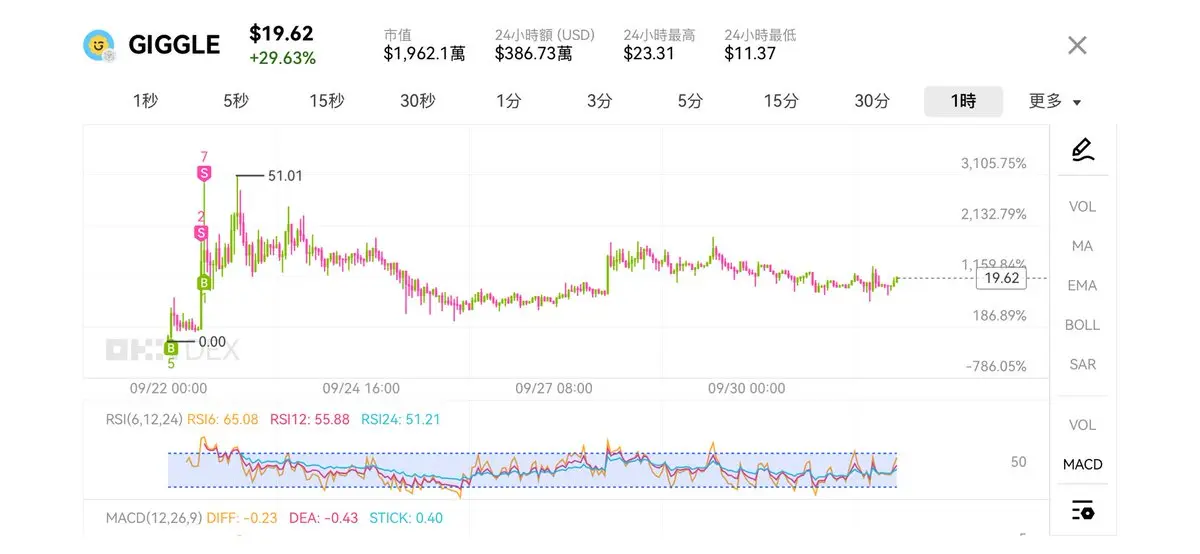Click the $19.62 header price
The width and height of the screenshot is (1200, 554).
281,34
